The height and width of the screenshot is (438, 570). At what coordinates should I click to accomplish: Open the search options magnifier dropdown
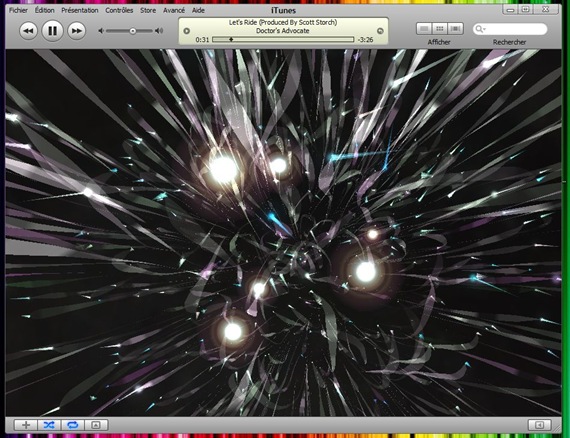tap(480, 29)
